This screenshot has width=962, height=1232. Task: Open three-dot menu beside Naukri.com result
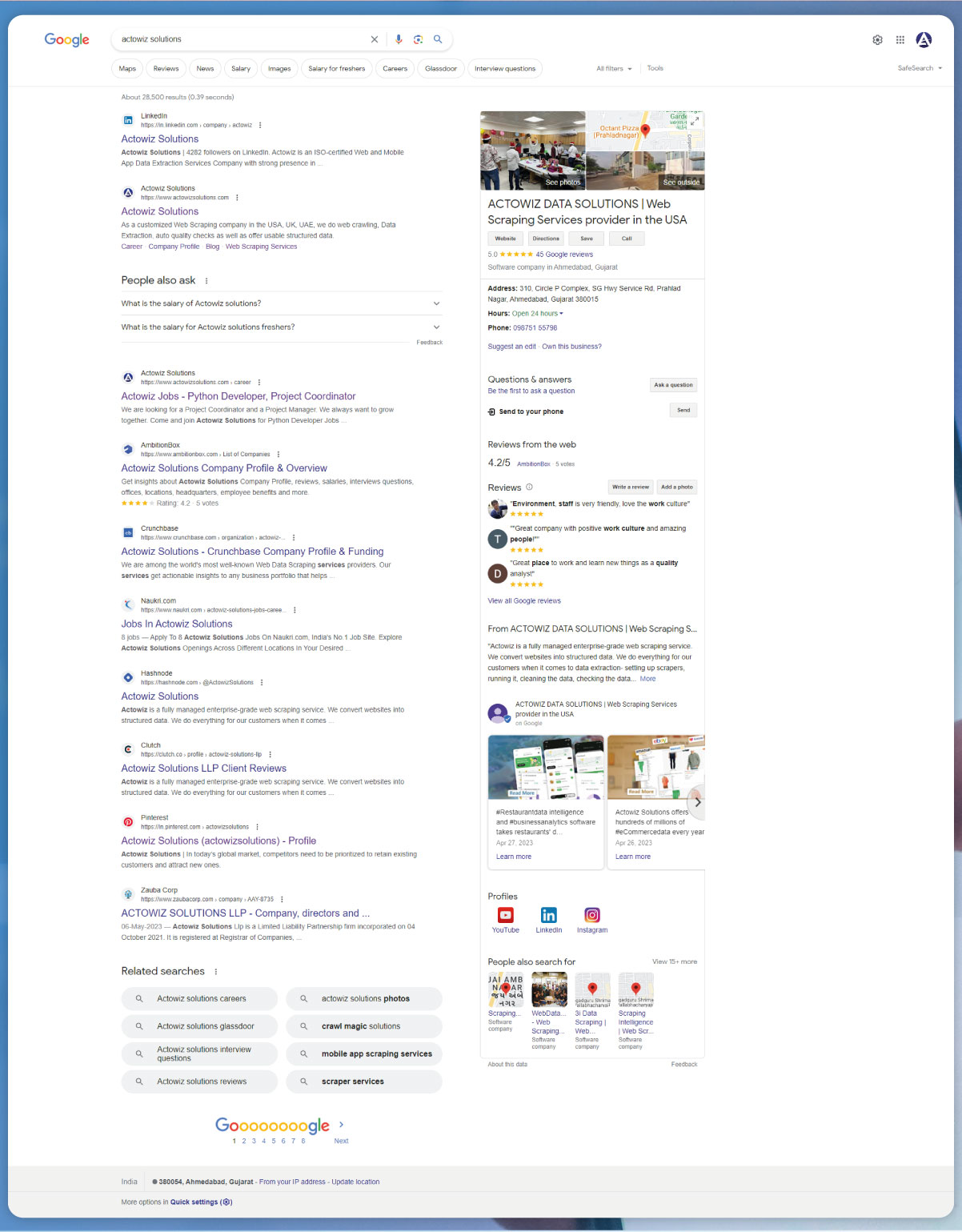(295, 610)
